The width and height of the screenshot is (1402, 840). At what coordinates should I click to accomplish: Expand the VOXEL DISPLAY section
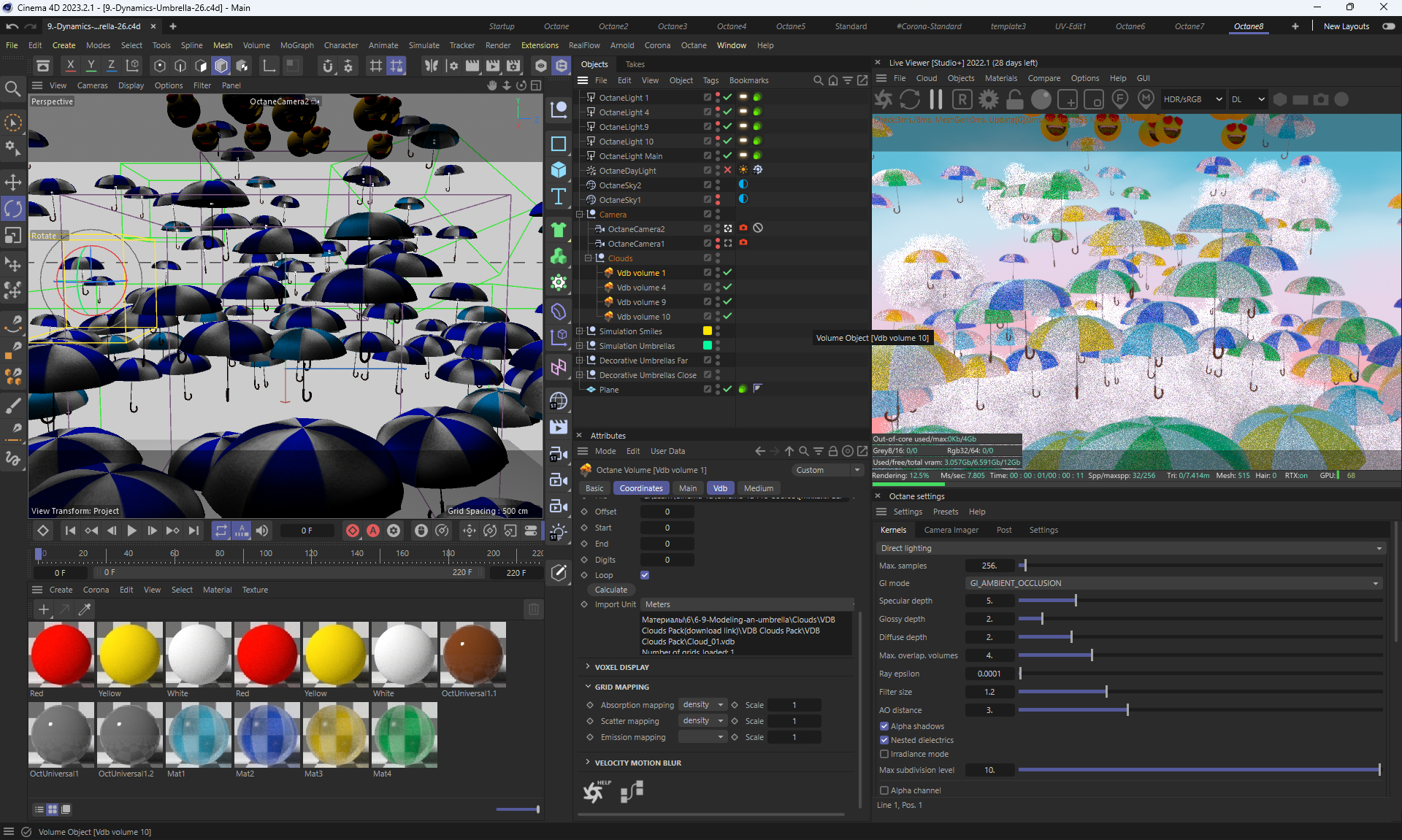[x=621, y=667]
